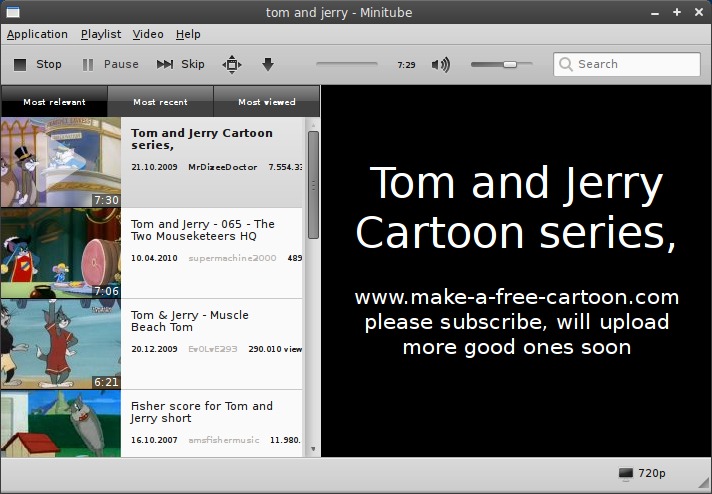
Task: Click the date 20.12.2009
Action: [x=154, y=349]
